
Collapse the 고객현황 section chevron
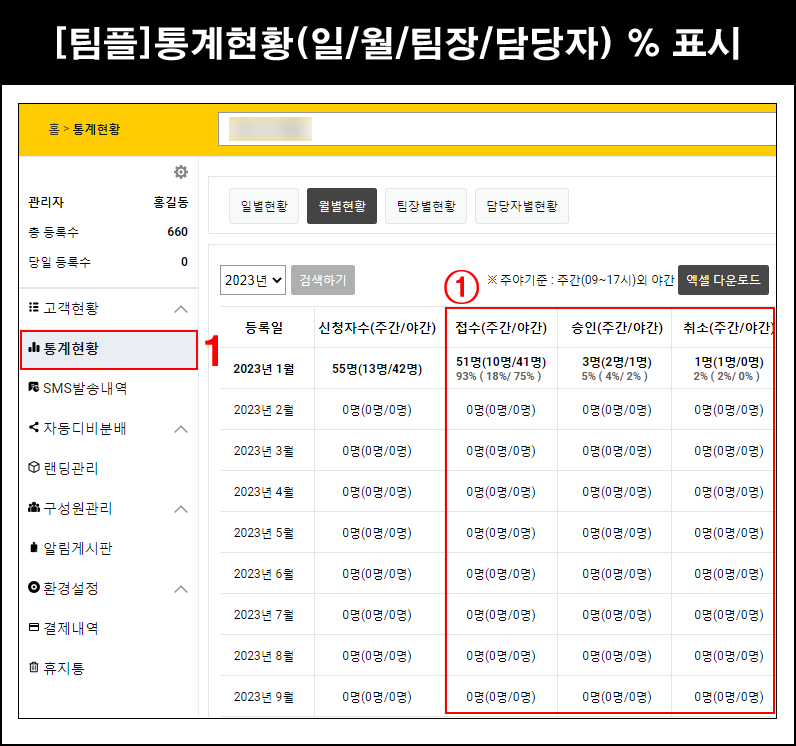pos(181,309)
